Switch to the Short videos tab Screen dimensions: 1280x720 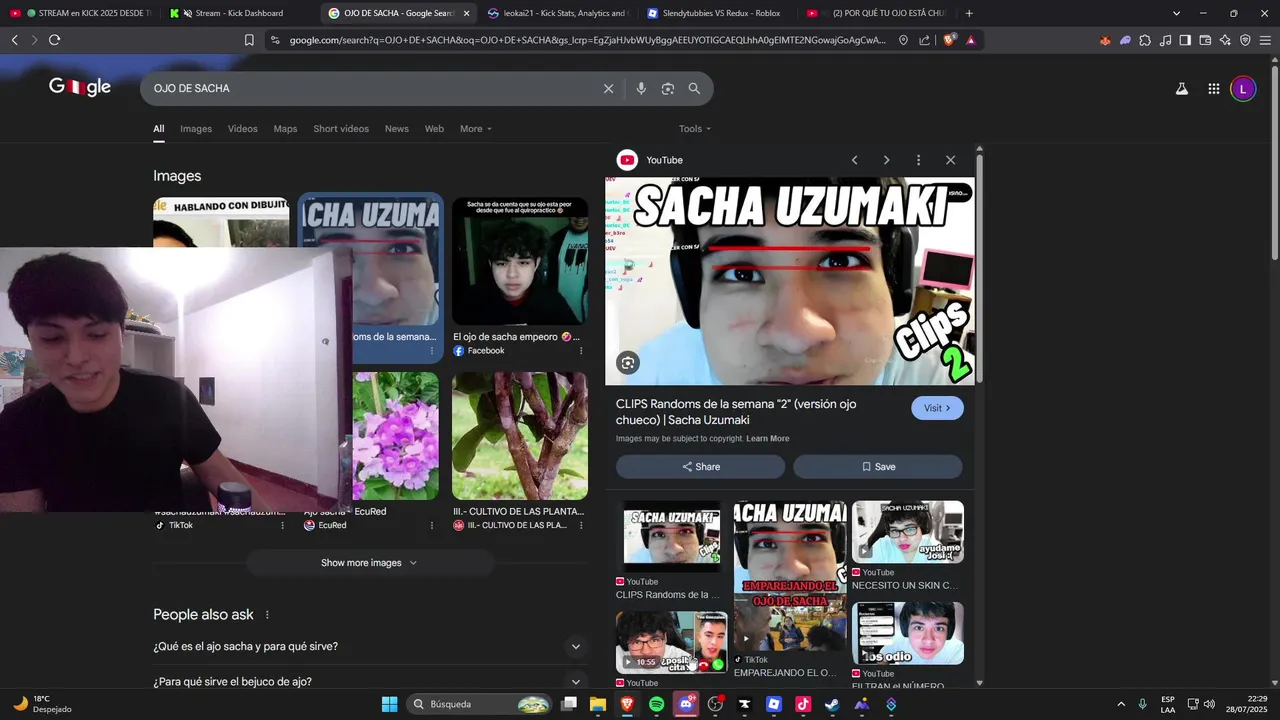341,129
